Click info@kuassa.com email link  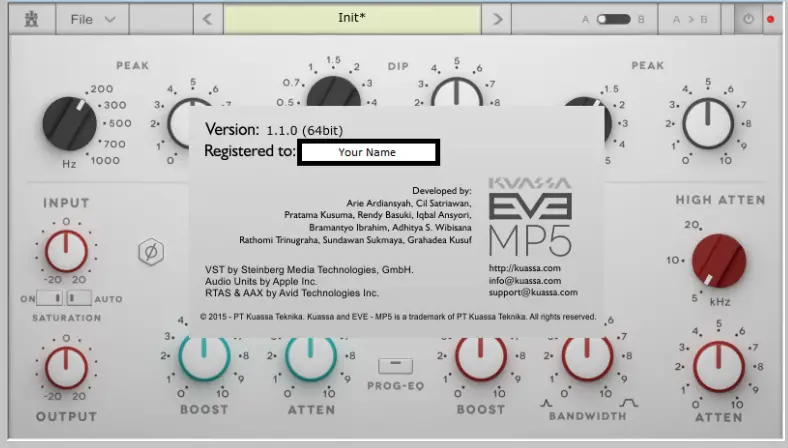(525, 281)
